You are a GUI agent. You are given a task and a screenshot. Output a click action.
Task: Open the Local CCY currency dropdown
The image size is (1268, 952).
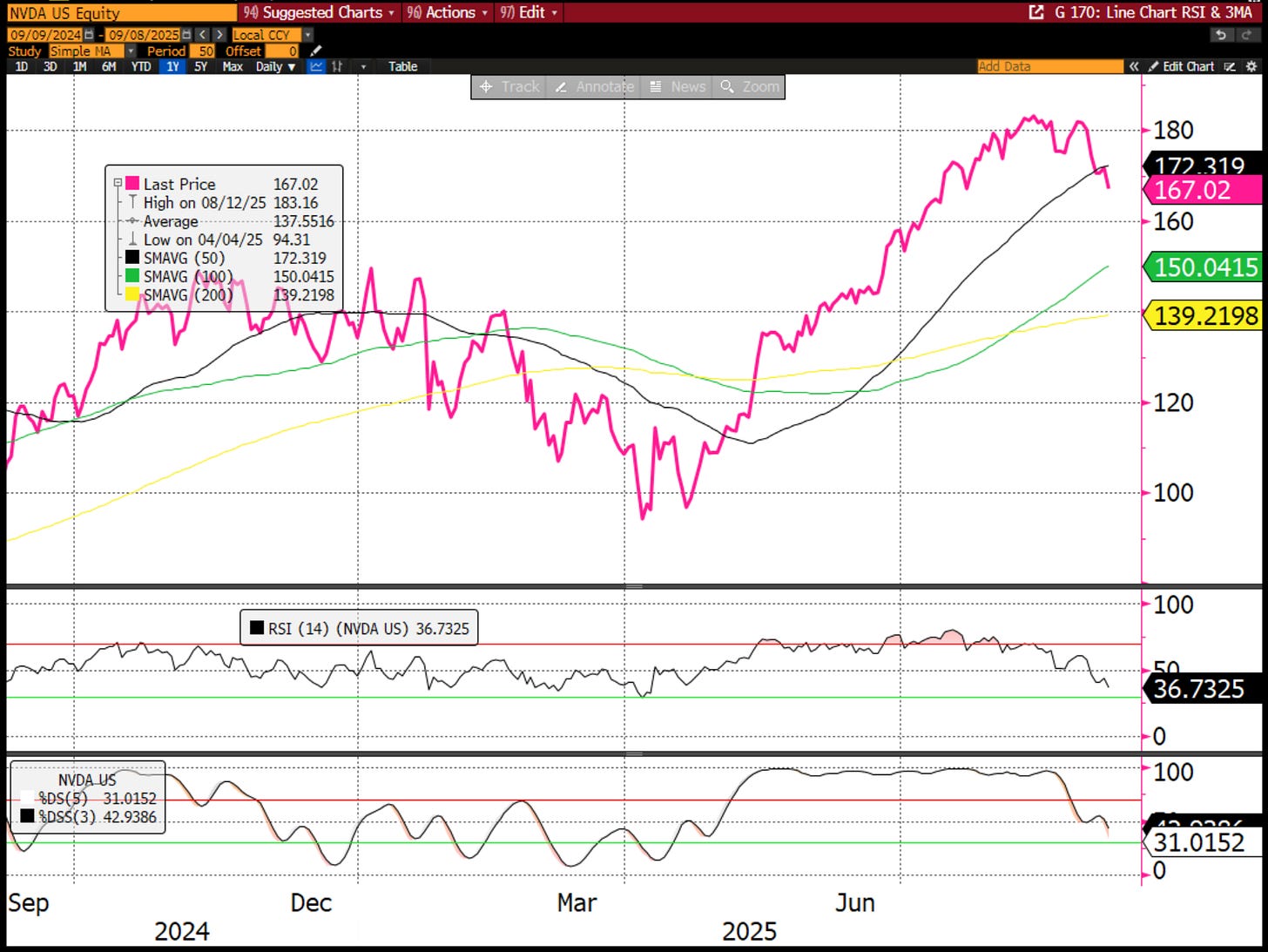click(x=307, y=35)
